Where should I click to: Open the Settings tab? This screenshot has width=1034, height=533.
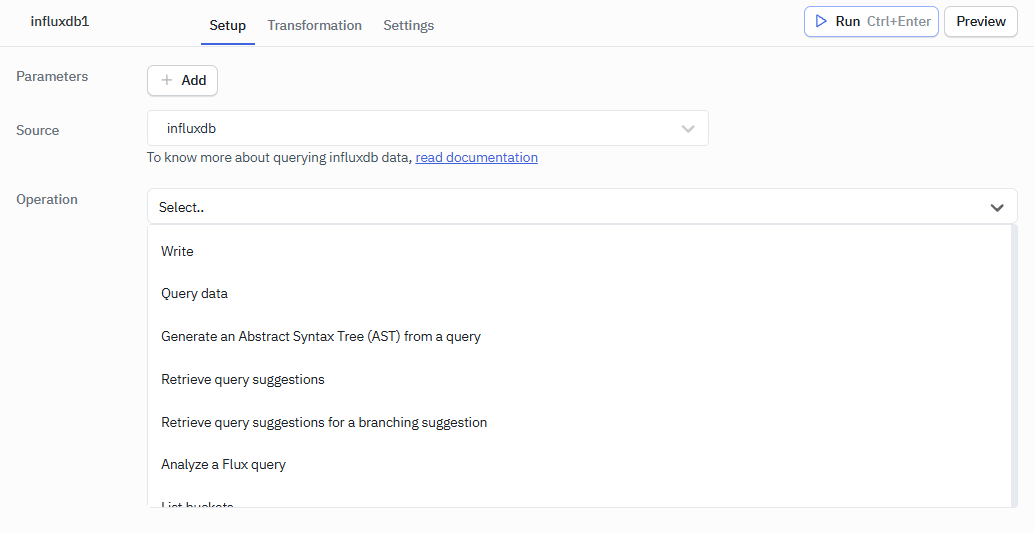408,25
